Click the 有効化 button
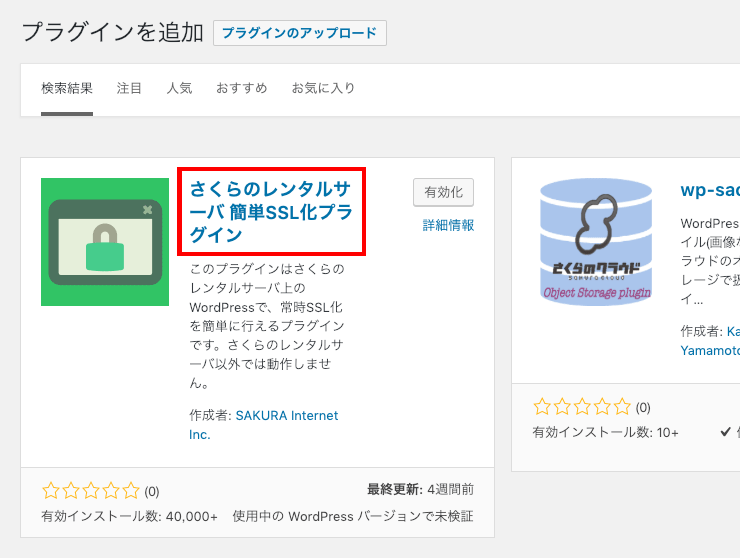 click(x=443, y=192)
